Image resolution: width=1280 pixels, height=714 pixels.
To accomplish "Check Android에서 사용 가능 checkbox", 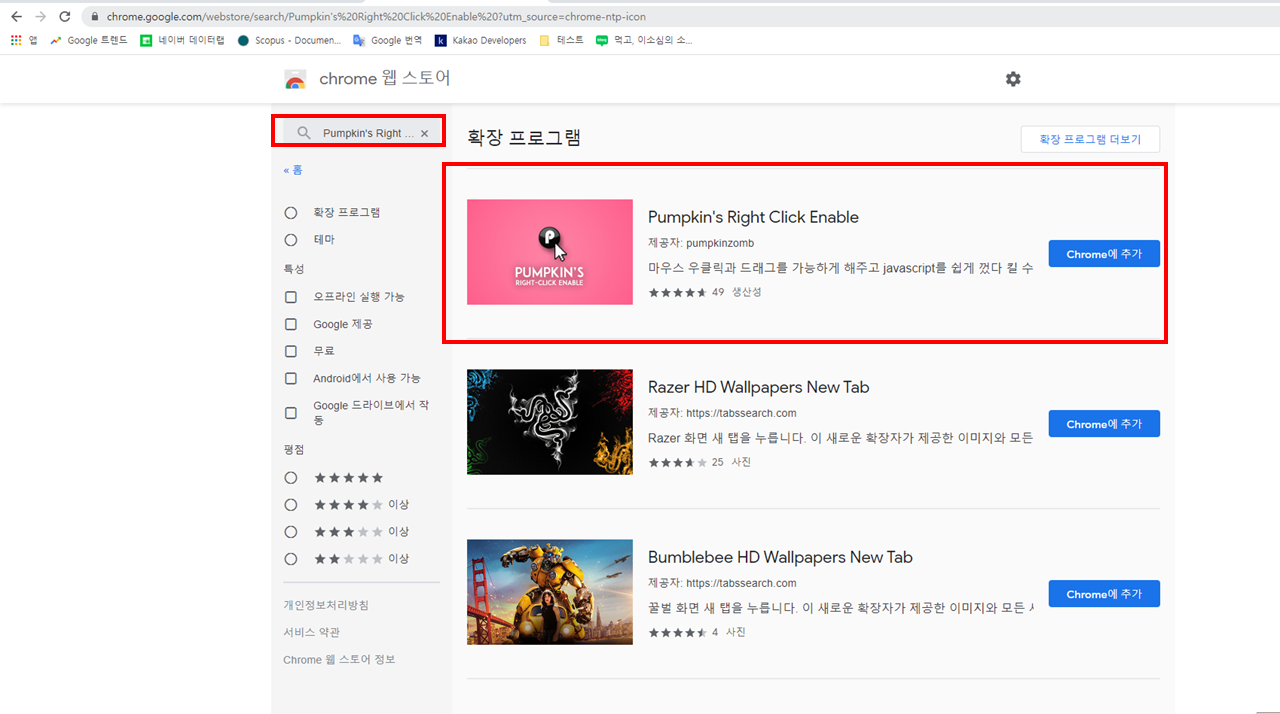I will (291, 378).
